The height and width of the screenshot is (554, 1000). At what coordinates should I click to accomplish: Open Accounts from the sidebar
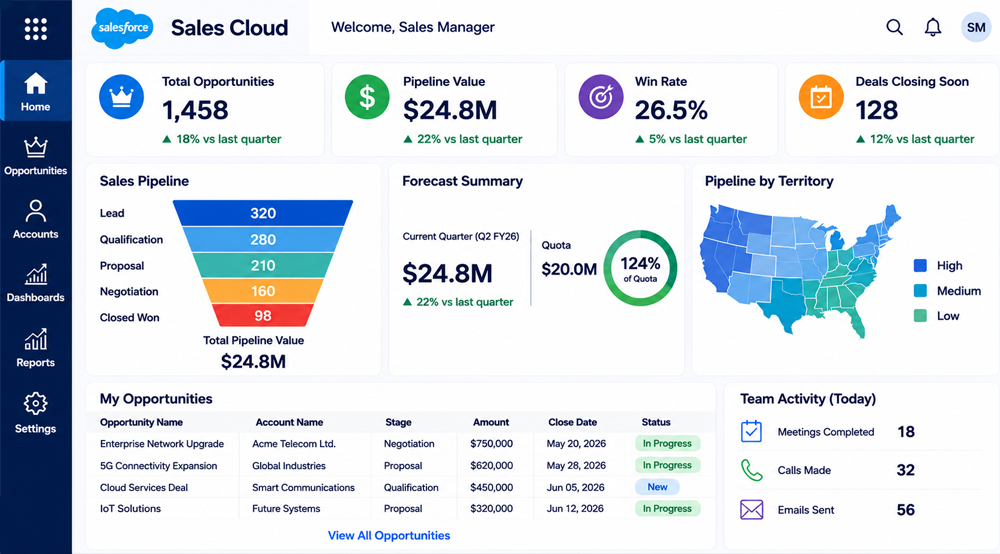coord(36,219)
